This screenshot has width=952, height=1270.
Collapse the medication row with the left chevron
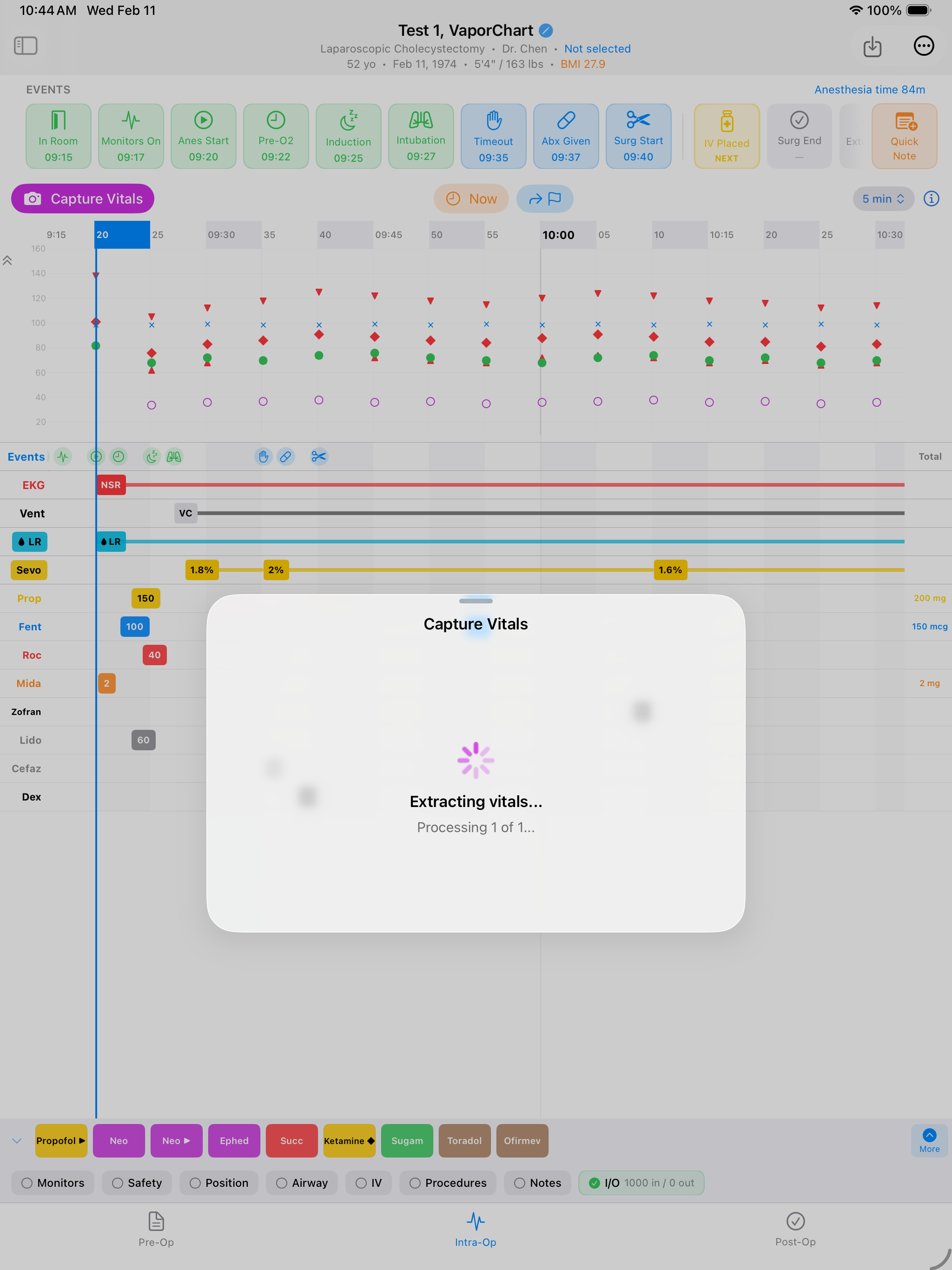(16, 1141)
